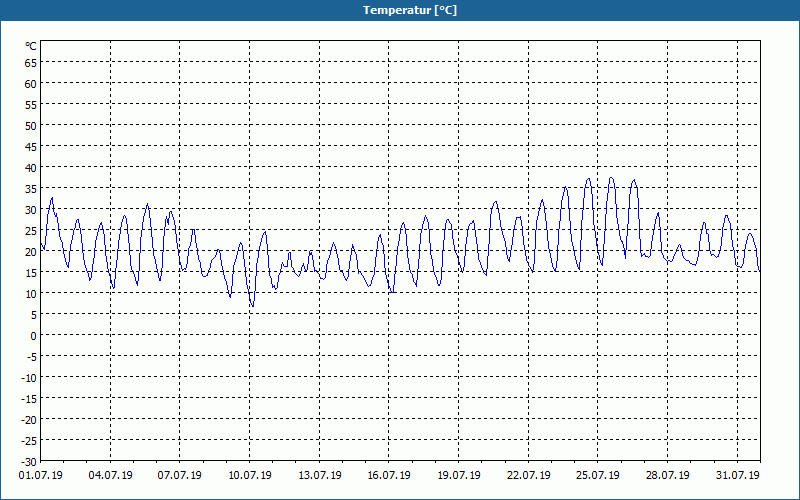This screenshot has width=800, height=500.
Task: Click the 25.07.19 date label
Action: click(598, 476)
